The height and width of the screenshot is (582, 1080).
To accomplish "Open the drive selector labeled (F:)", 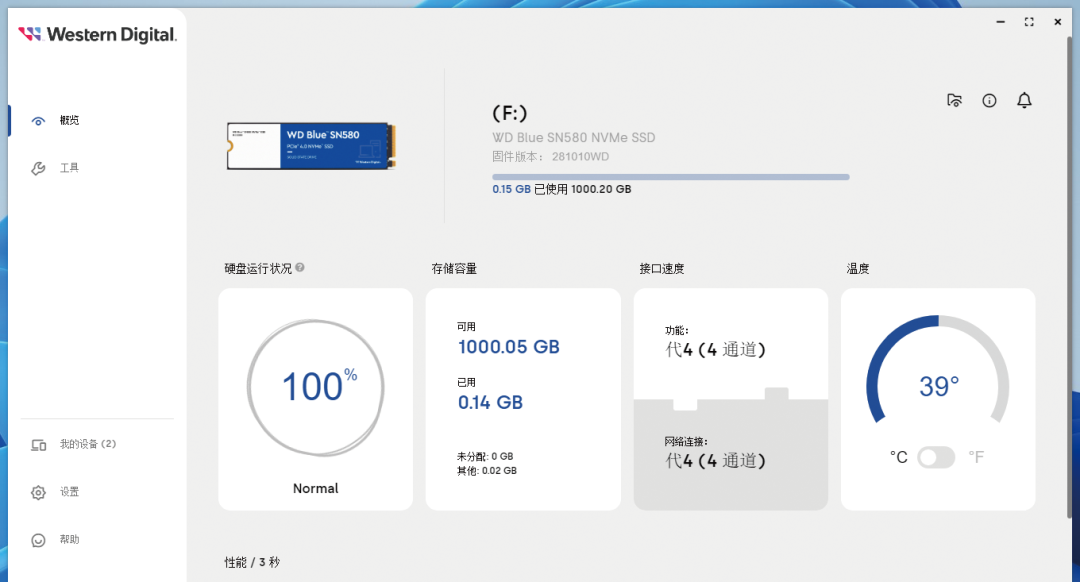I will tap(511, 113).
